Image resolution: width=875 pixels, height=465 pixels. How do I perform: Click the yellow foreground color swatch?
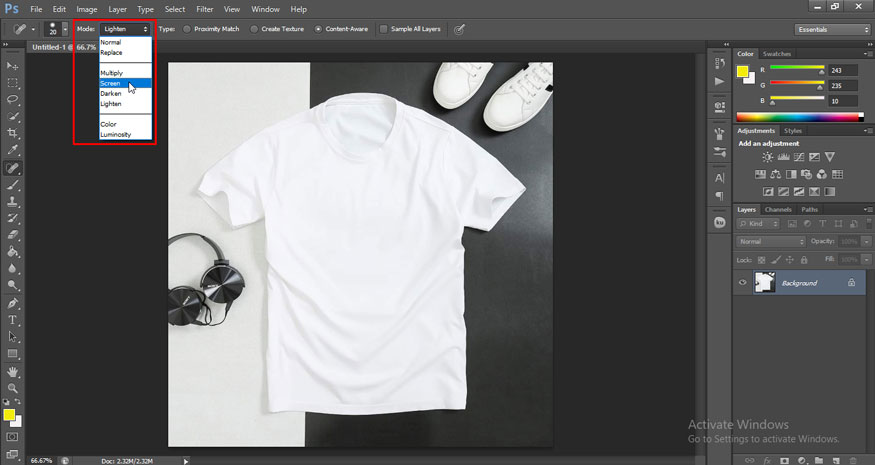tap(9, 413)
